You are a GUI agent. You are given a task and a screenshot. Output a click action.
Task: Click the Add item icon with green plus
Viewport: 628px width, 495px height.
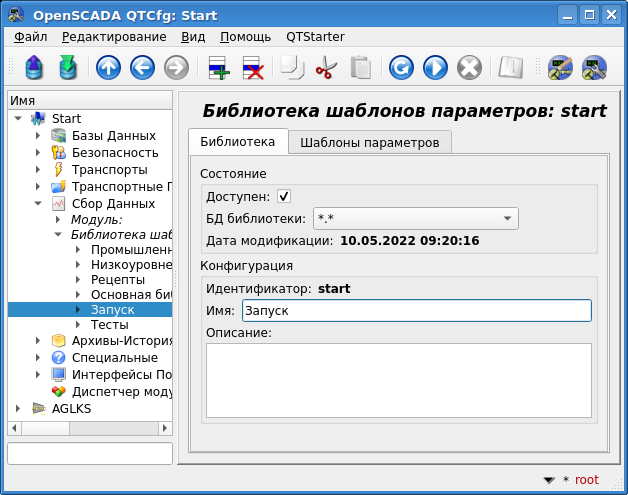(x=219, y=67)
